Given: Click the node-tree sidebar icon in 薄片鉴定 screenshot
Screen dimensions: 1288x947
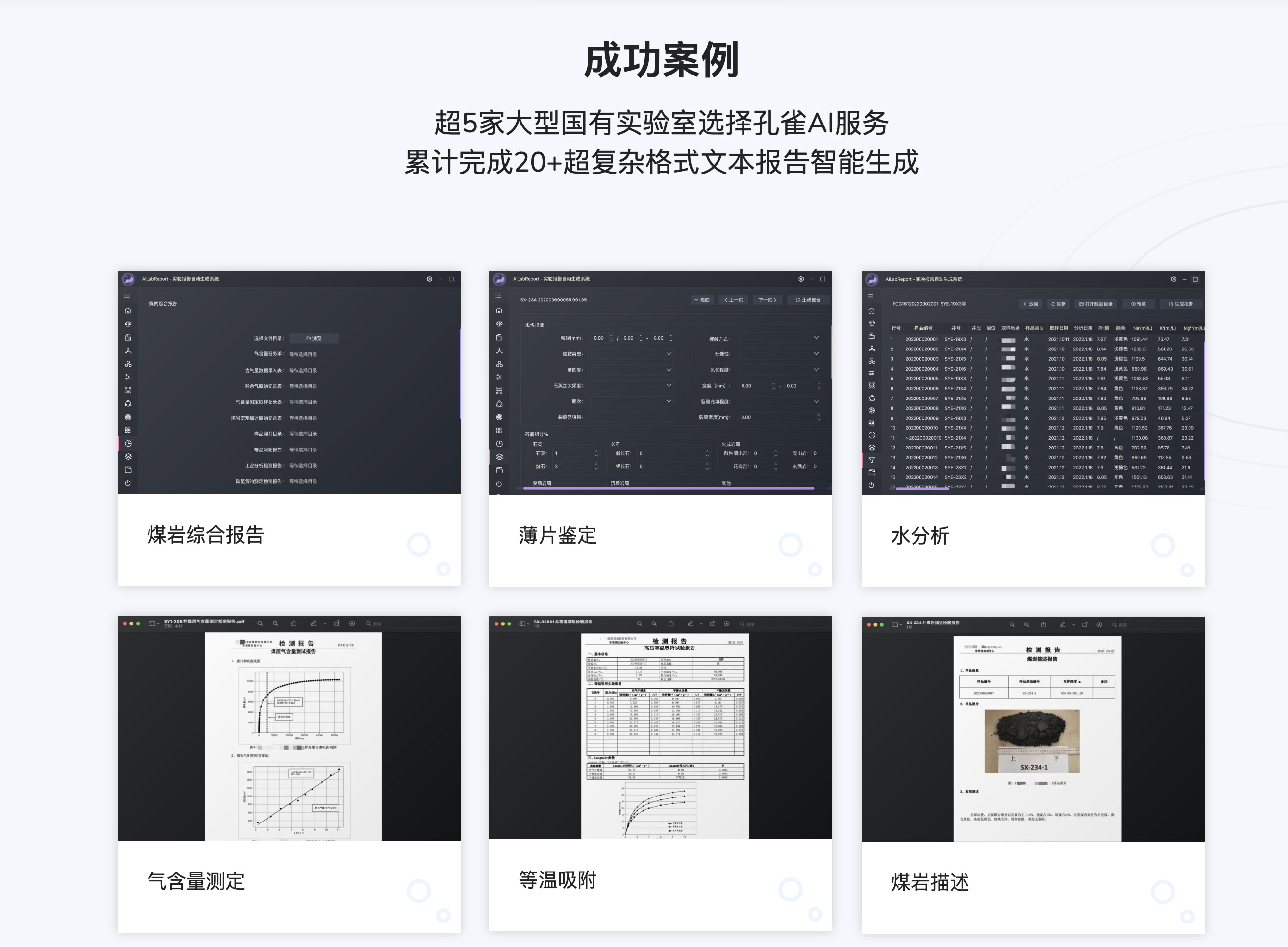Looking at the screenshot, I should (499, 350).
